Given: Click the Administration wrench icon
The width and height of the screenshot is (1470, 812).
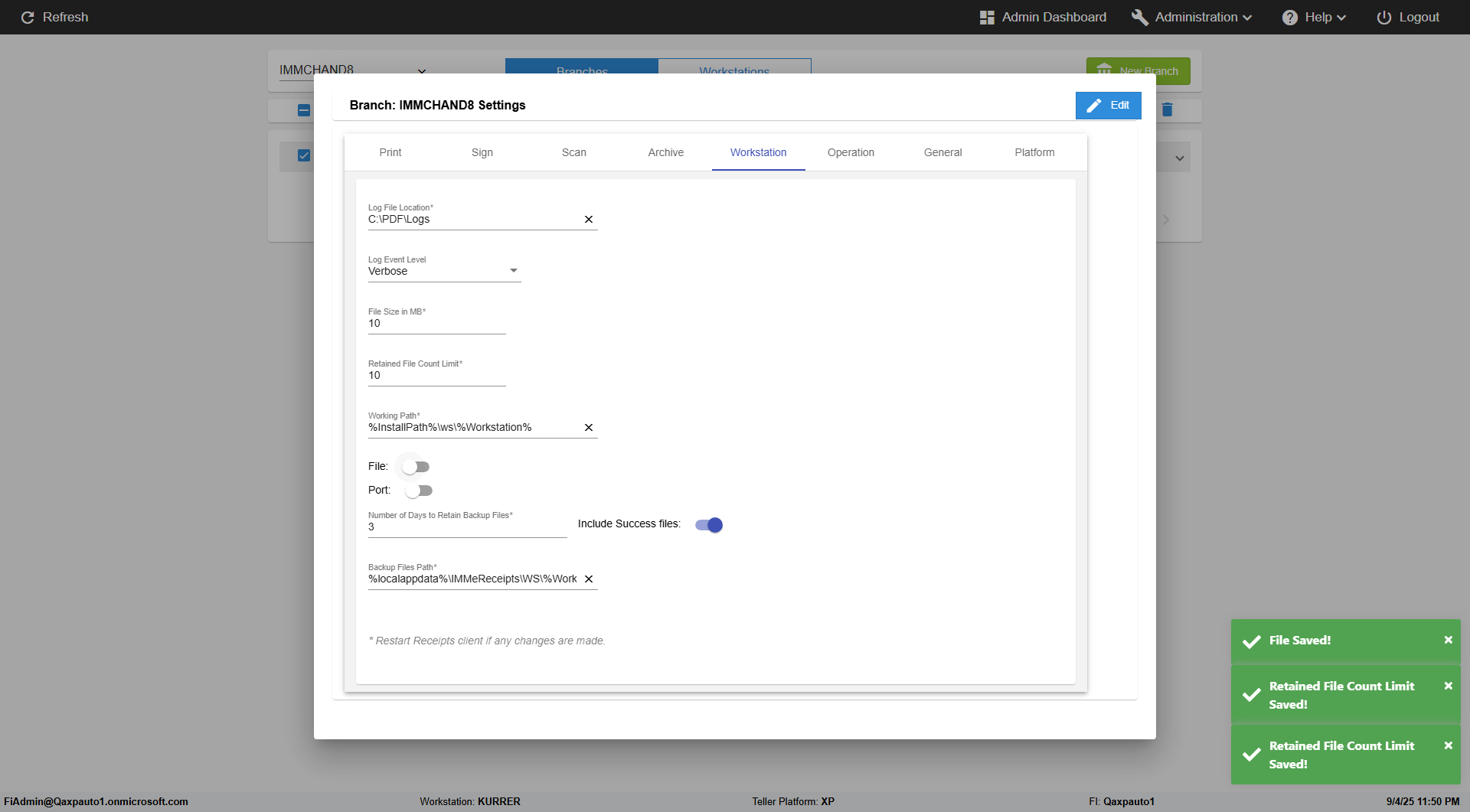Looking at the screenshot, I should 1140,17.
